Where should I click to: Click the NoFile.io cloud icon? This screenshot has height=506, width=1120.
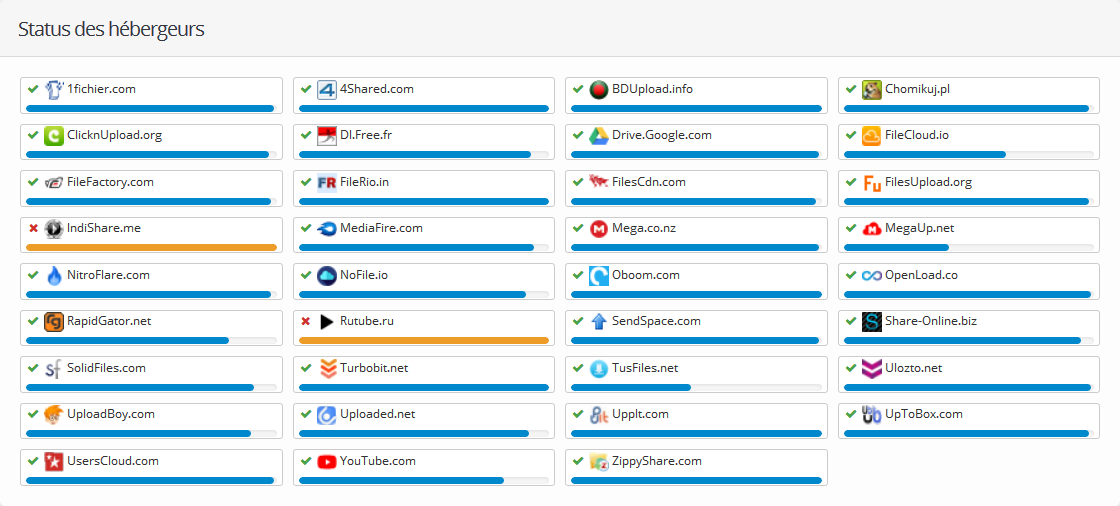coord(327,276)
